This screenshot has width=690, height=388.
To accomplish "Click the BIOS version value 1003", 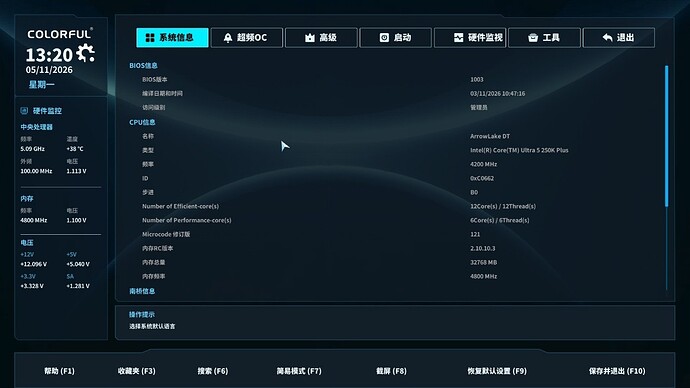I will (x=477, y=80).
